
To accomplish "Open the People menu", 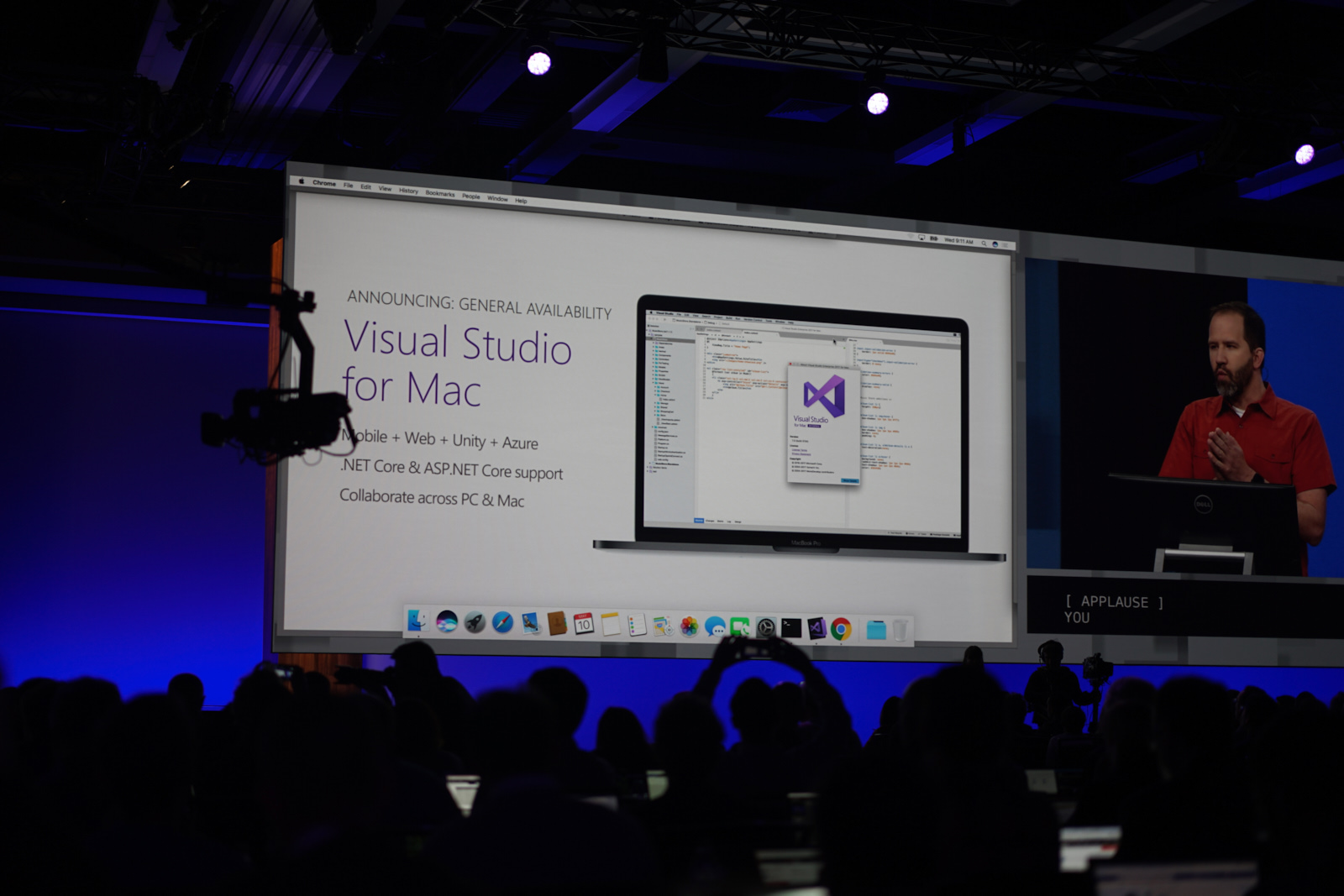I will click(471, 196).
